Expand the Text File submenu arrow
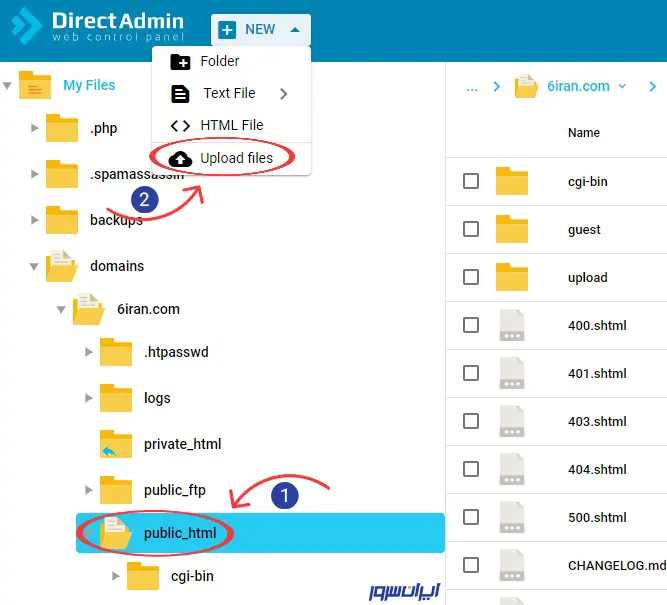The image size is (667, 605). [x=284, y=94]
